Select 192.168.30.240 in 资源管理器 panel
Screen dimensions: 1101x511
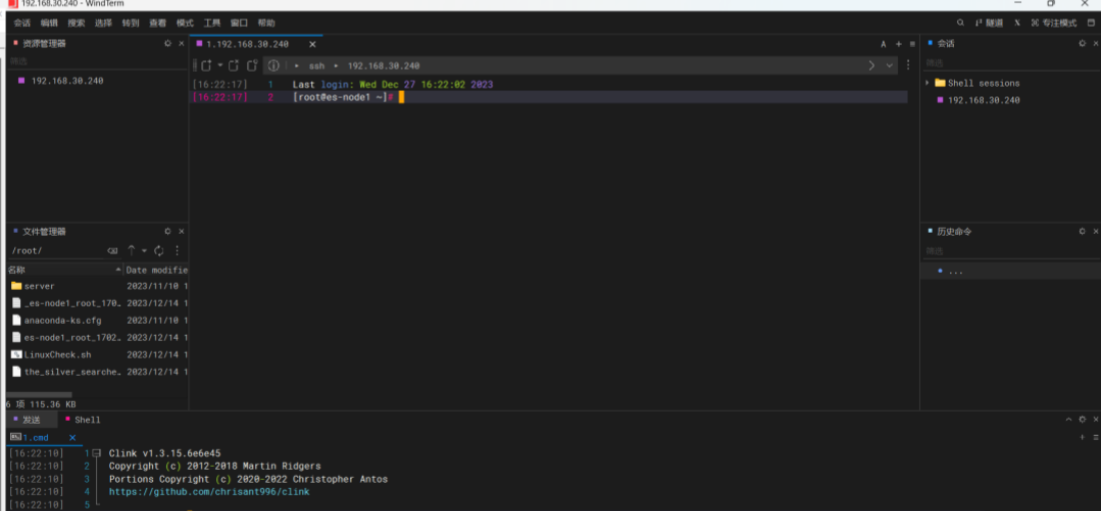coord(67,81)
